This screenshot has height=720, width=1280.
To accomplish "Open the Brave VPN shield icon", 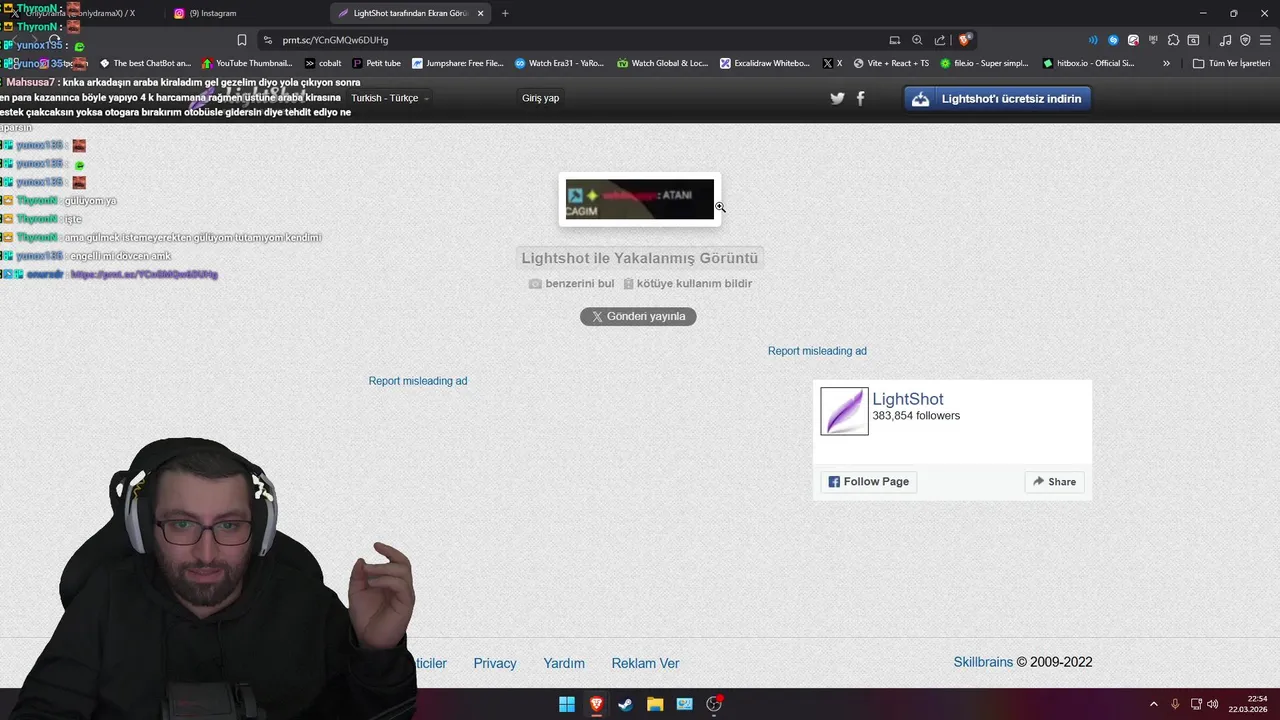I will pos(1245,40).
